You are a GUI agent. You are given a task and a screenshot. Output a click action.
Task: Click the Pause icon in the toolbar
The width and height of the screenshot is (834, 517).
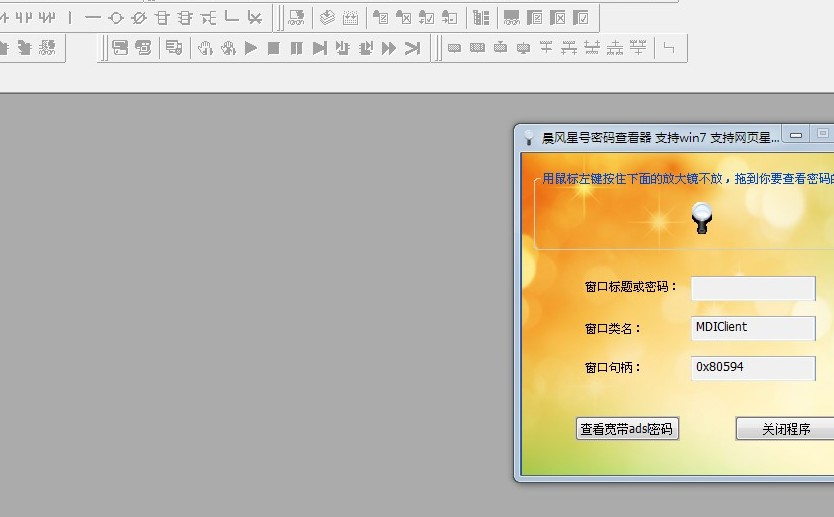(297, 48)
